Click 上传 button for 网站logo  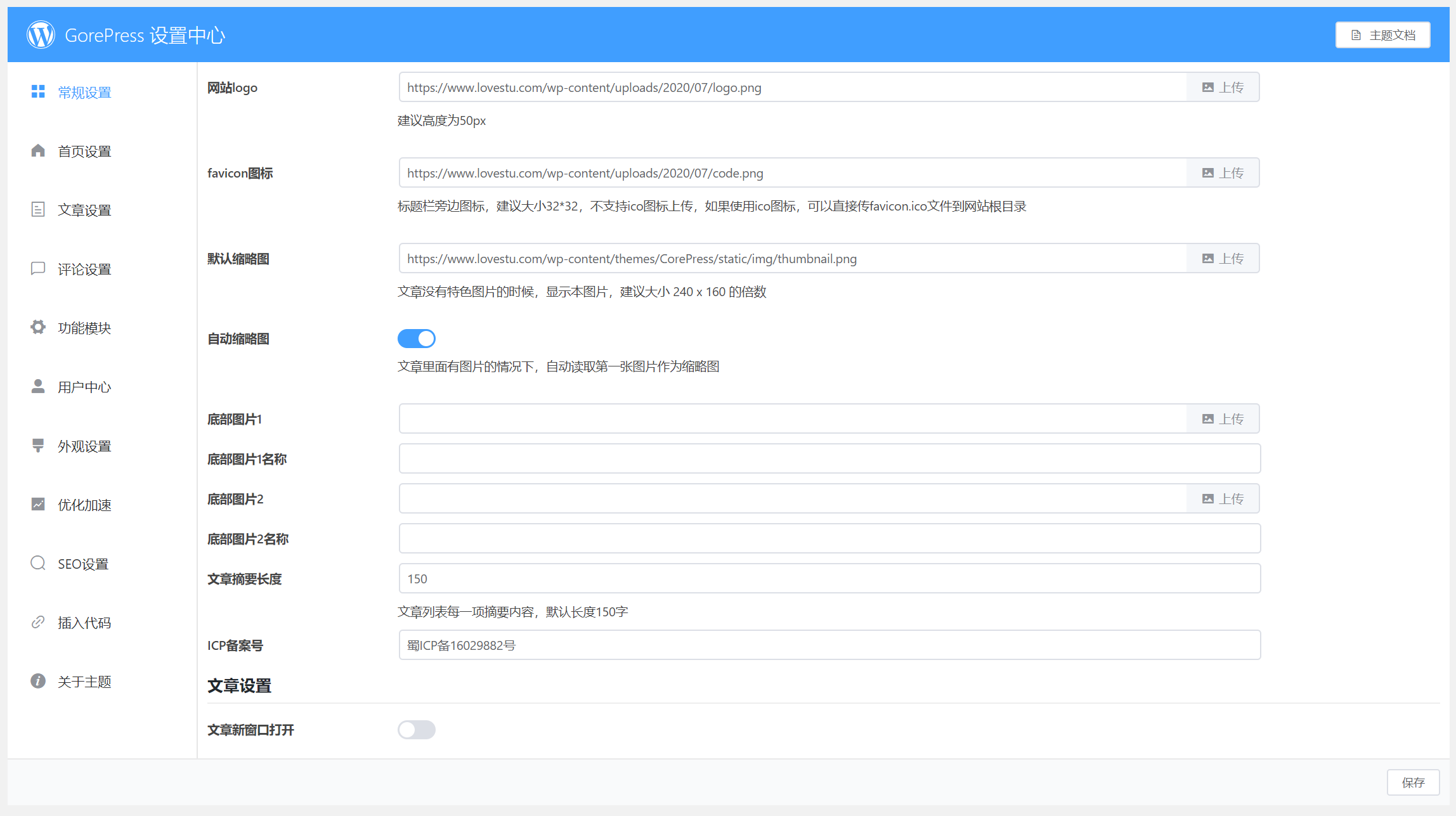tap(1223, 87)
